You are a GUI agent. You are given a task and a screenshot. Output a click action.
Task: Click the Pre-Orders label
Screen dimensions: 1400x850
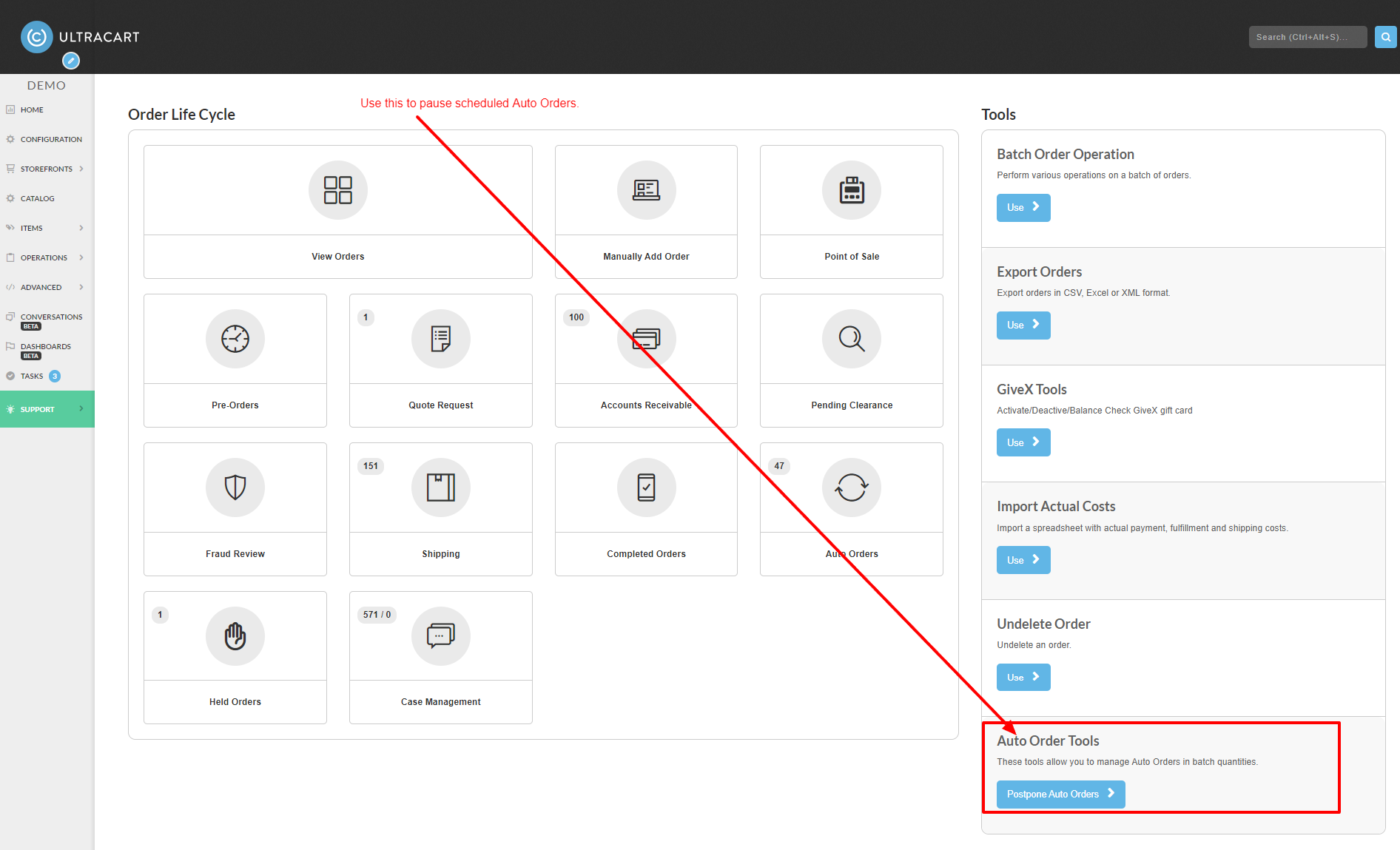(x=235, y=405)
